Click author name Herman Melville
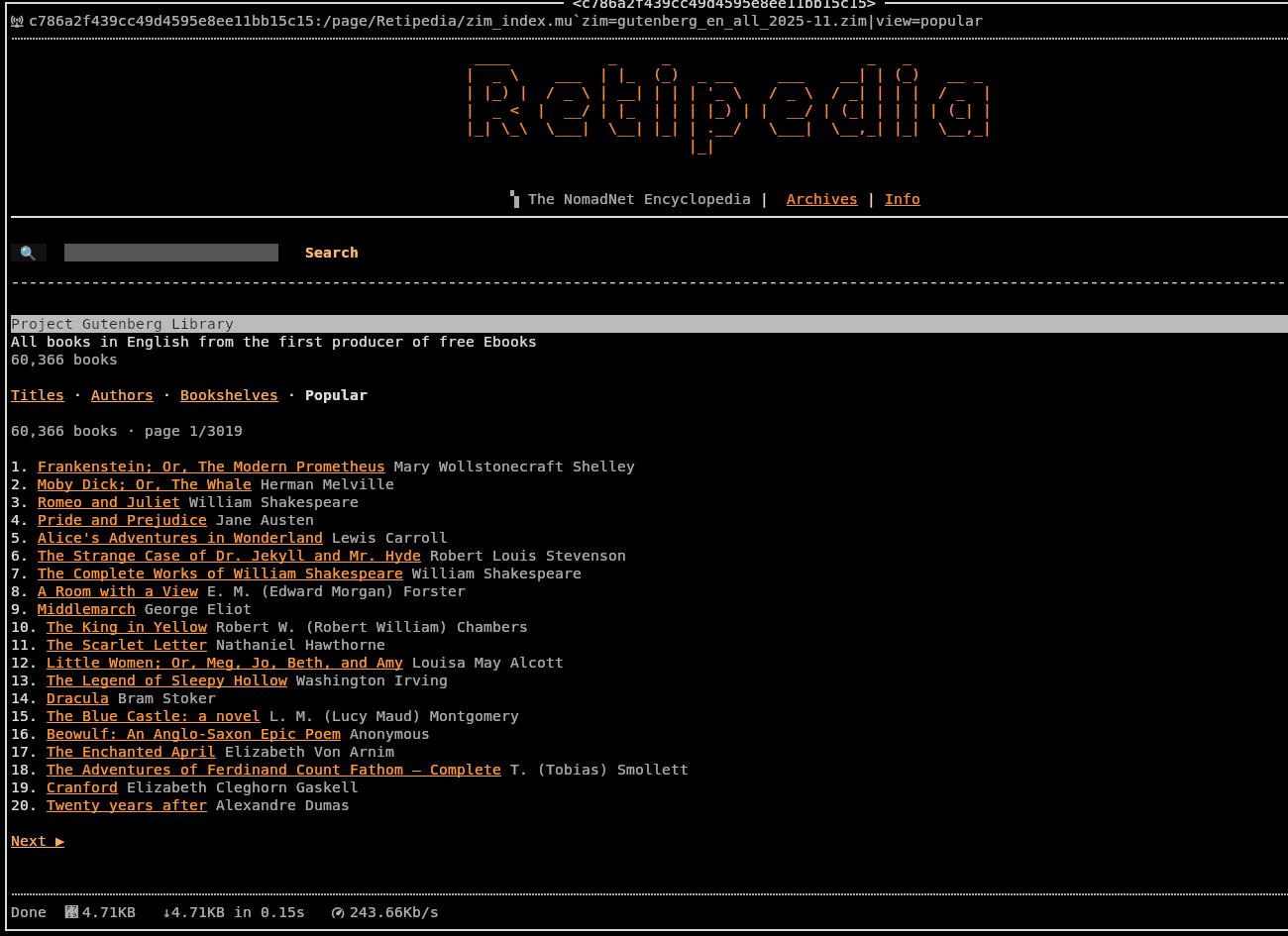The width and height of the screenshot is (1288, 936). (x=327, y=484)
